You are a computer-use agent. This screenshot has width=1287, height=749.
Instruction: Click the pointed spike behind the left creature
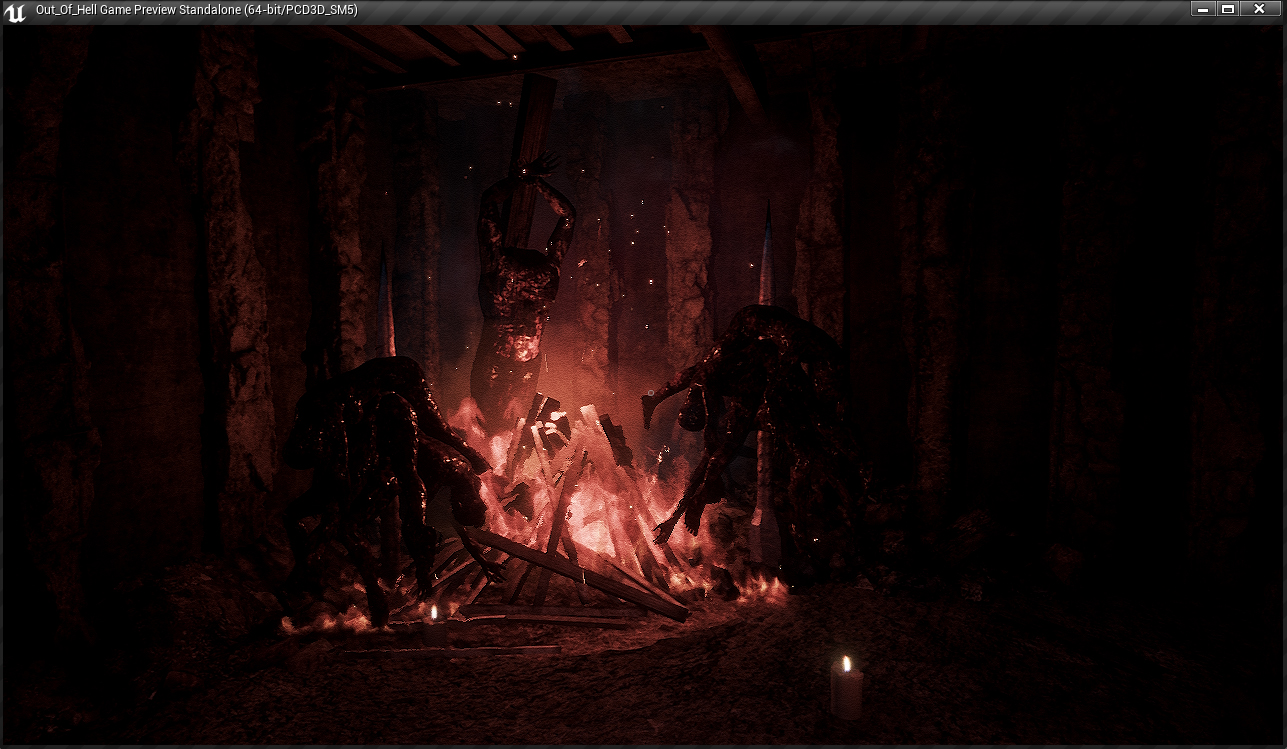387,310
